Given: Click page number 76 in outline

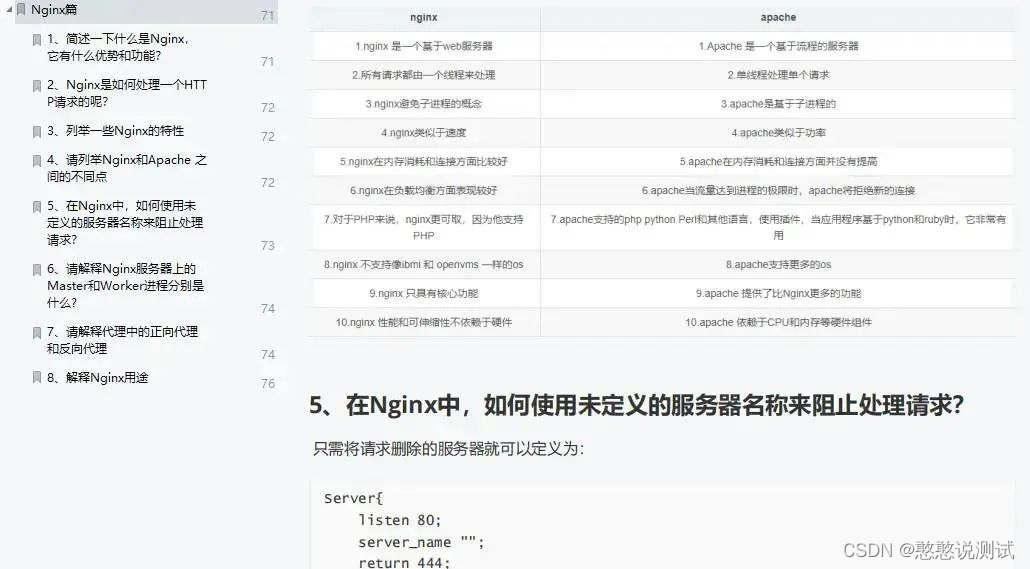Looking at the screenshot, I should (268, 384).
